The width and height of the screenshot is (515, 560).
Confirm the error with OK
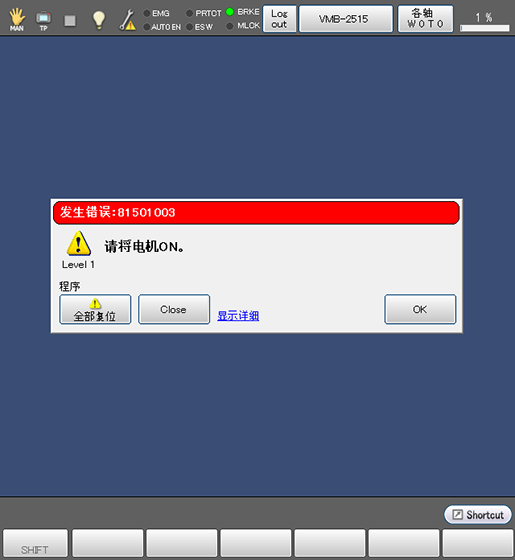(420, 309)
